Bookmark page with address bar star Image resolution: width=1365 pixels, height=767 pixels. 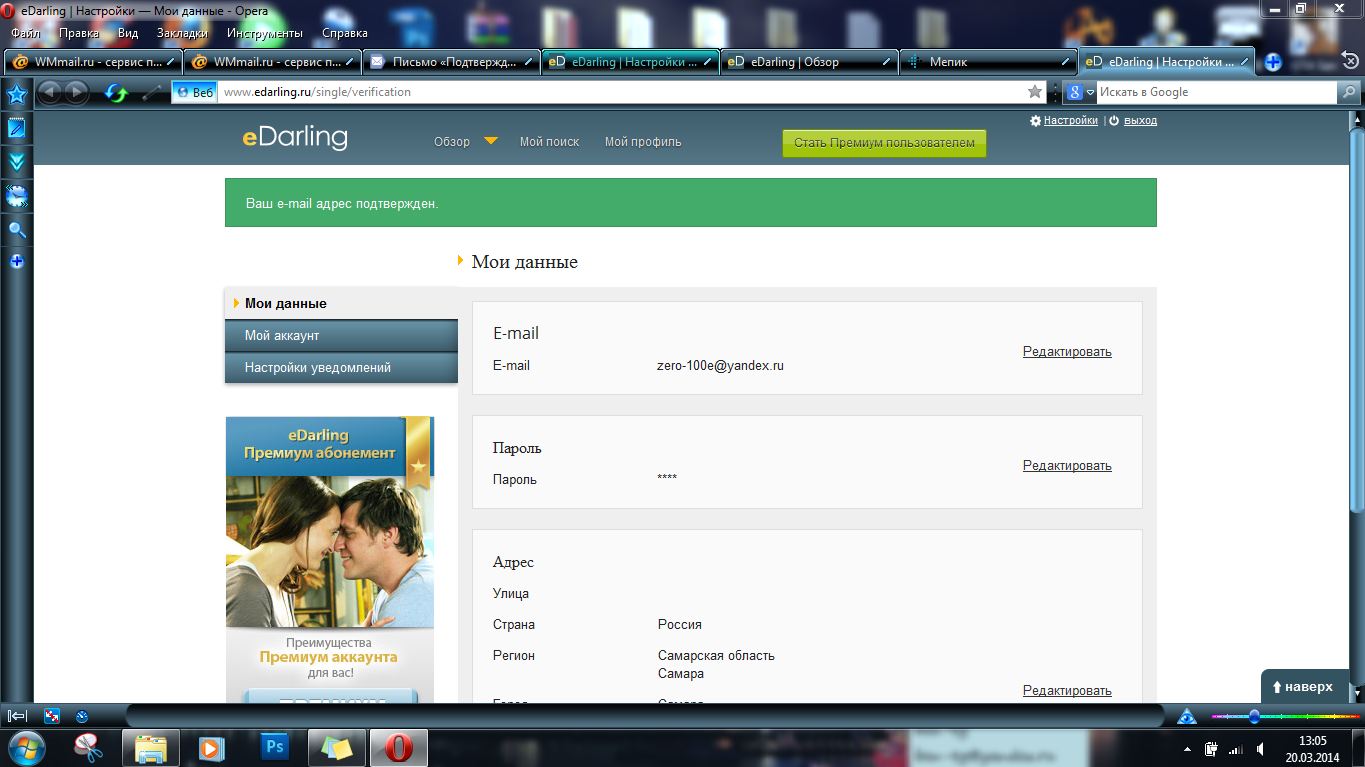click(1035, 92)
